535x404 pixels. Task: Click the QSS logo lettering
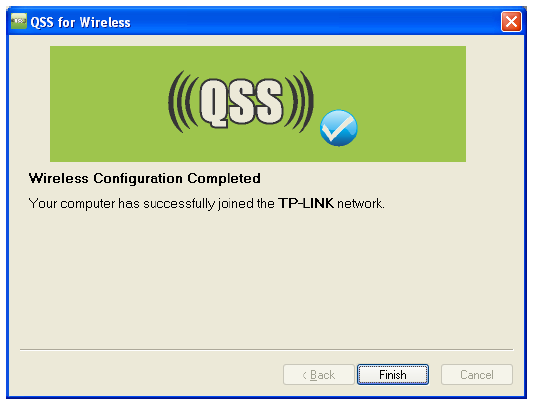pyautogui.click(x=241, y=102)
